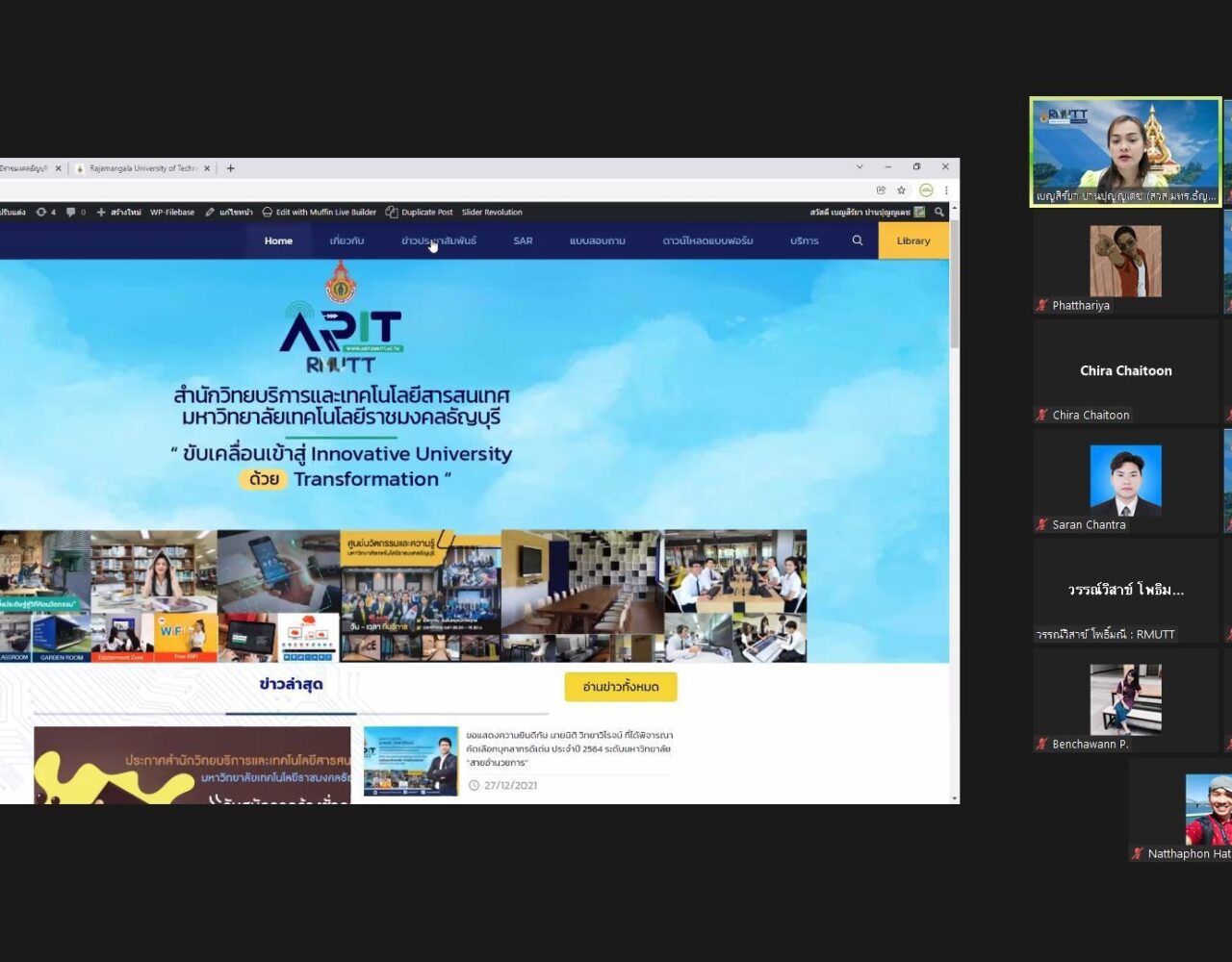Open the user greeting account menu
The image size is (1232, 962).
(x=867, y=212)
